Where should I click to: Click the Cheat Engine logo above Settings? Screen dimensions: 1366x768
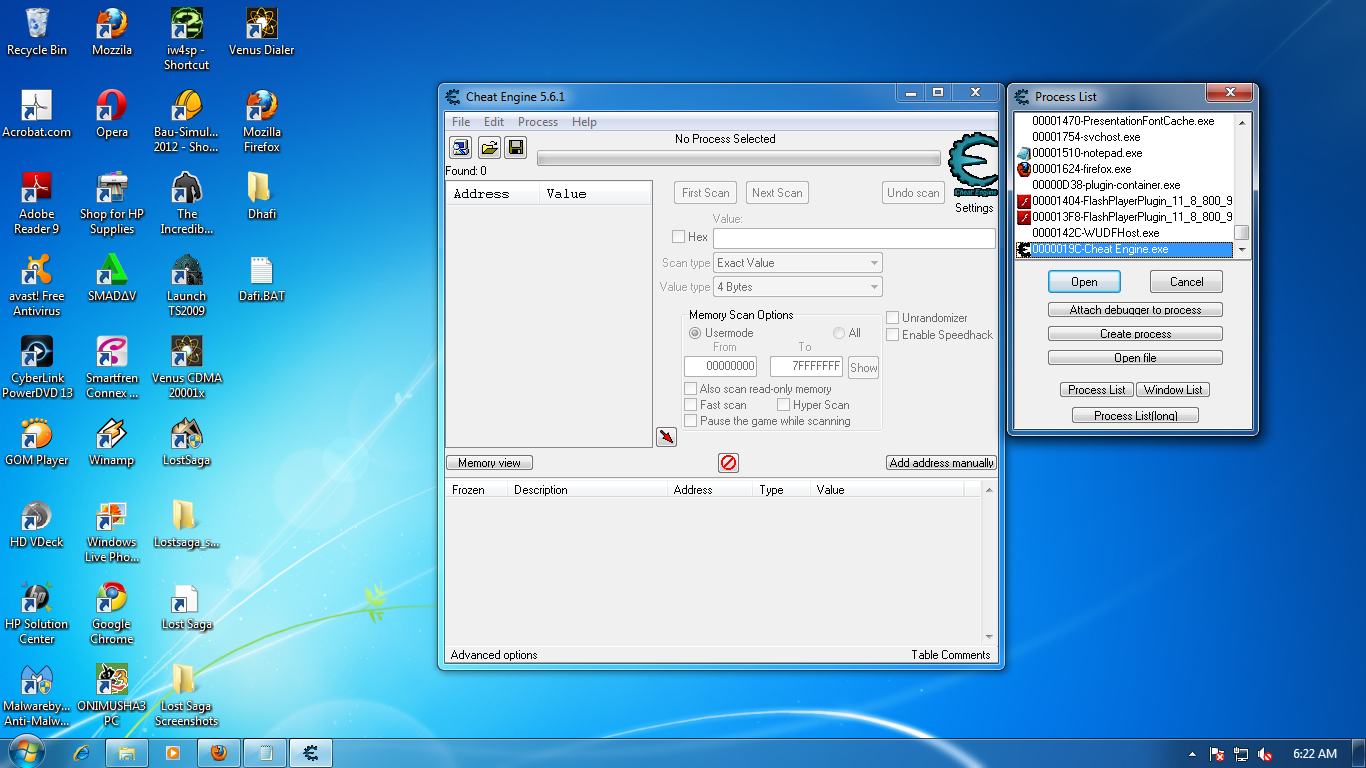[973, 166]
